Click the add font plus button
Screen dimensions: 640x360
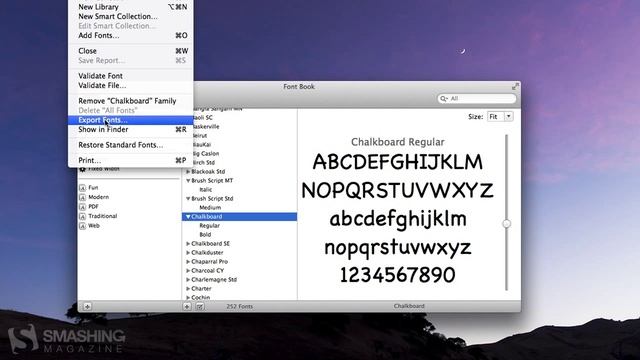click(x=187, y=306)
